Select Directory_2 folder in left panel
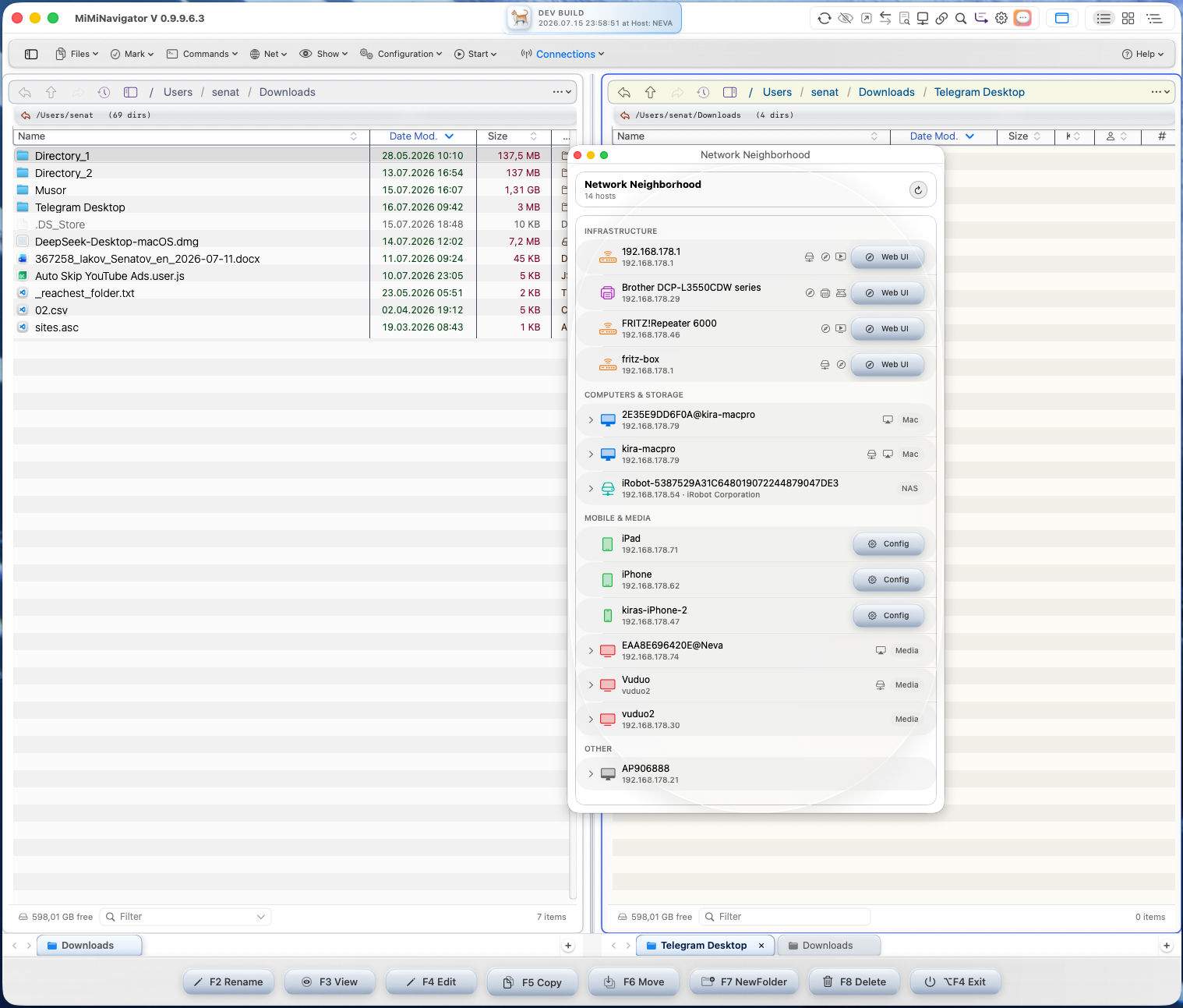The height and width of the screenshot is (1008, 1183). (x=191, y=173)
